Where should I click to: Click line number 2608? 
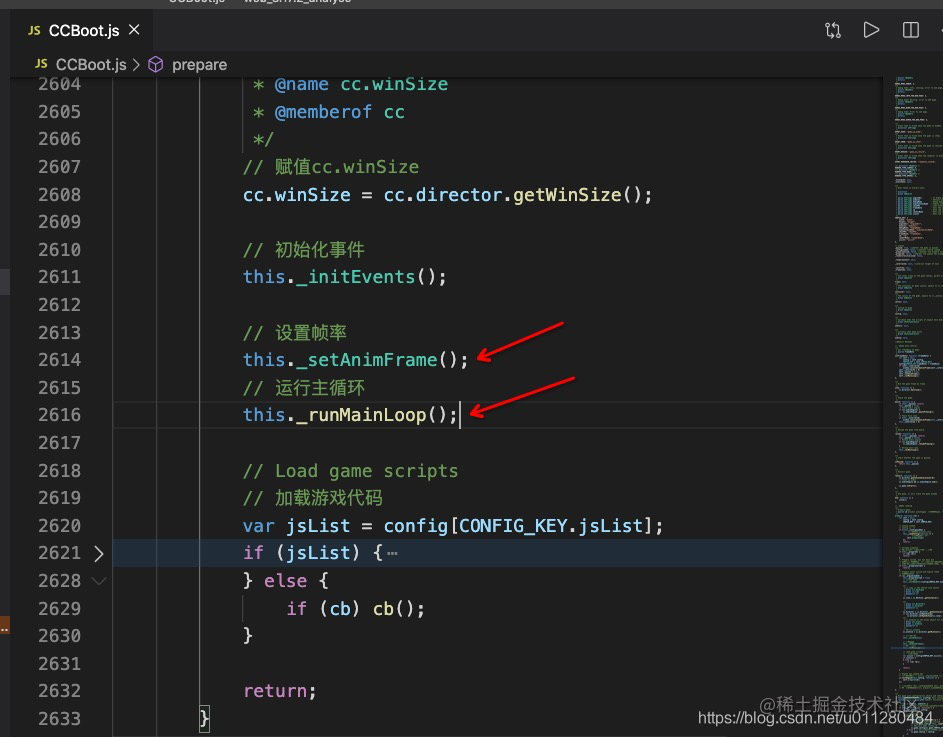(x=60, y=195)
